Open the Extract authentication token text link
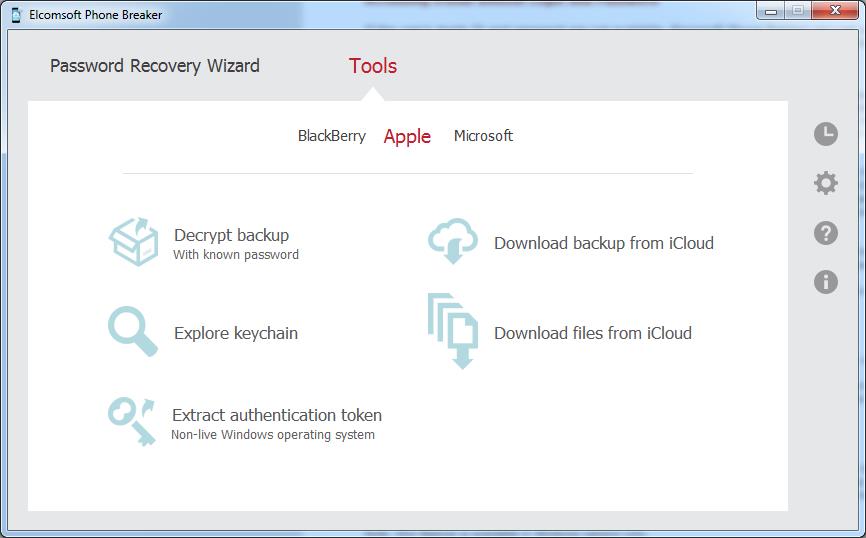 [277, 415]
